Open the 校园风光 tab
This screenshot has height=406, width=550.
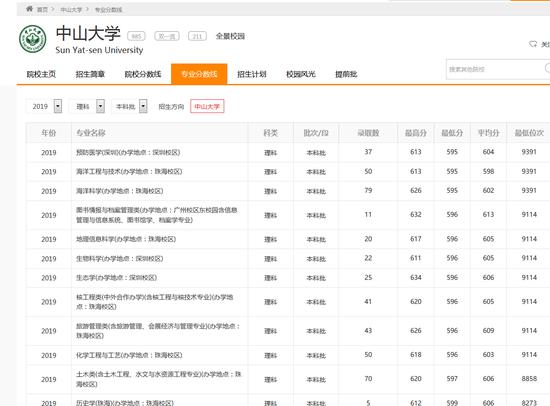(301, 74)
